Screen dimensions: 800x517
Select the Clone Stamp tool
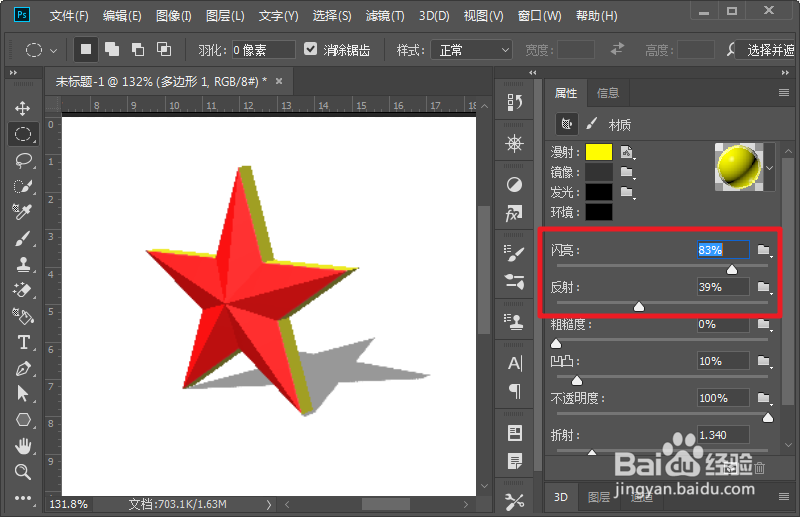[22, 264]
